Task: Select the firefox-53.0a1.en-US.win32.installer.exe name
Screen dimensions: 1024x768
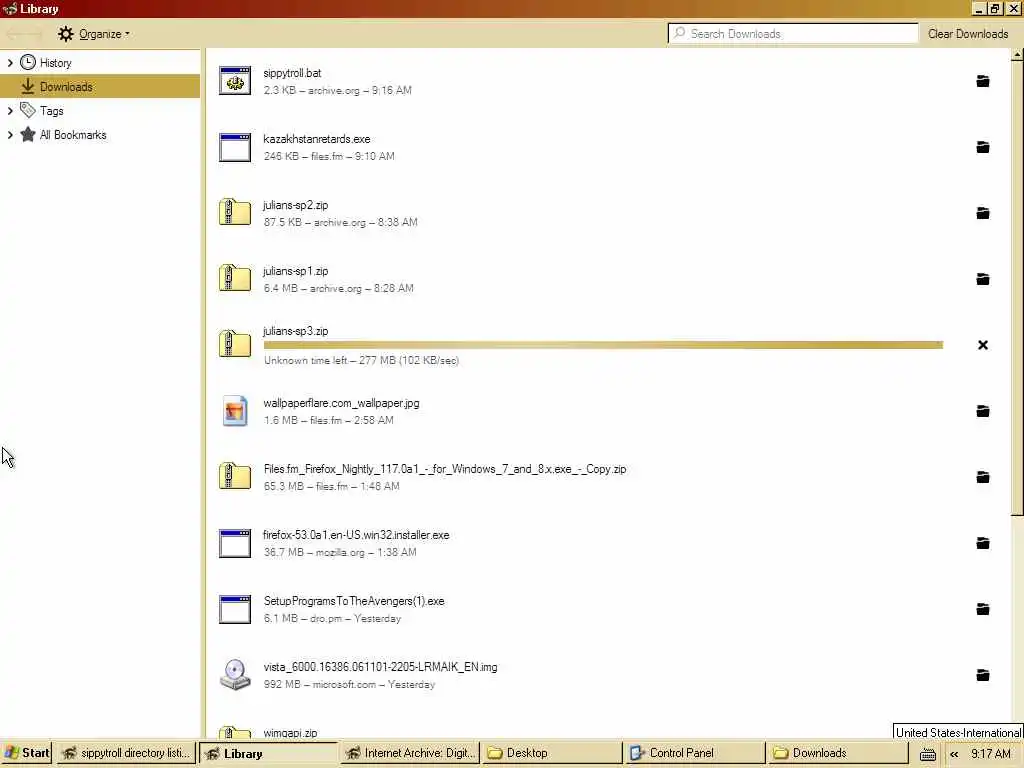Action: (x=356, y=535)
